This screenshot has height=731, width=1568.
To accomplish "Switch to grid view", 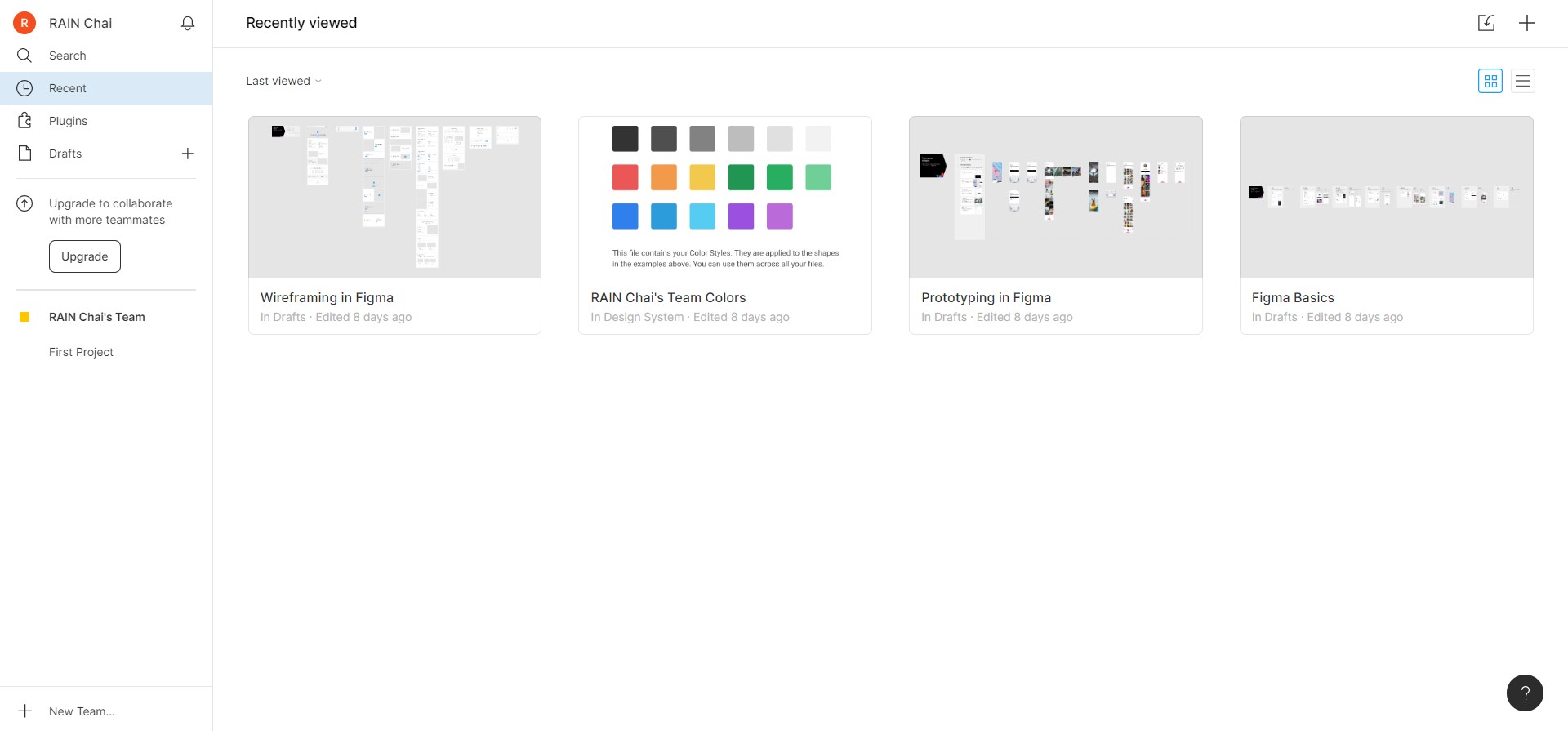I will [1490, 81].
